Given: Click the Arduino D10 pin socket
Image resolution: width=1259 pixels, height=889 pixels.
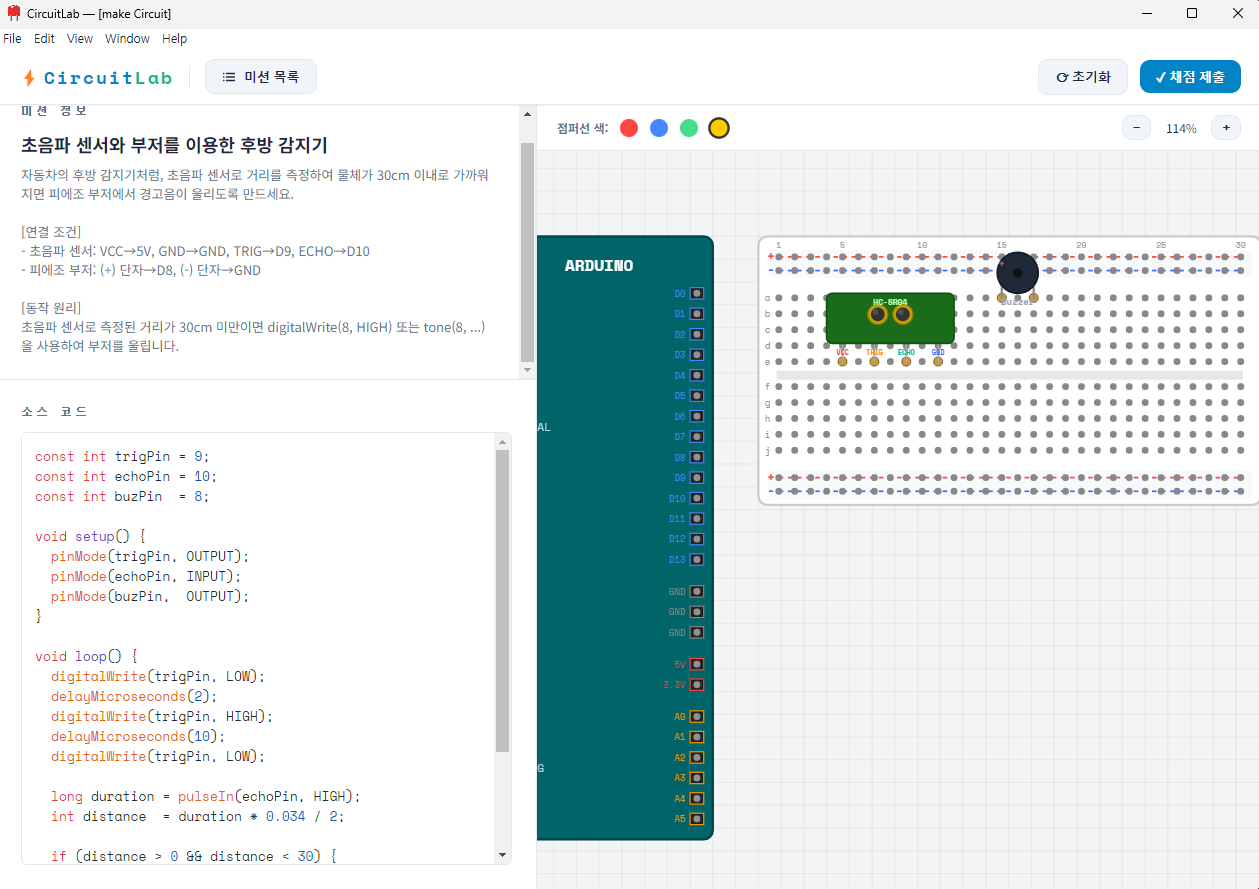Looking at the screenshot, I should (x=697, y=498).
